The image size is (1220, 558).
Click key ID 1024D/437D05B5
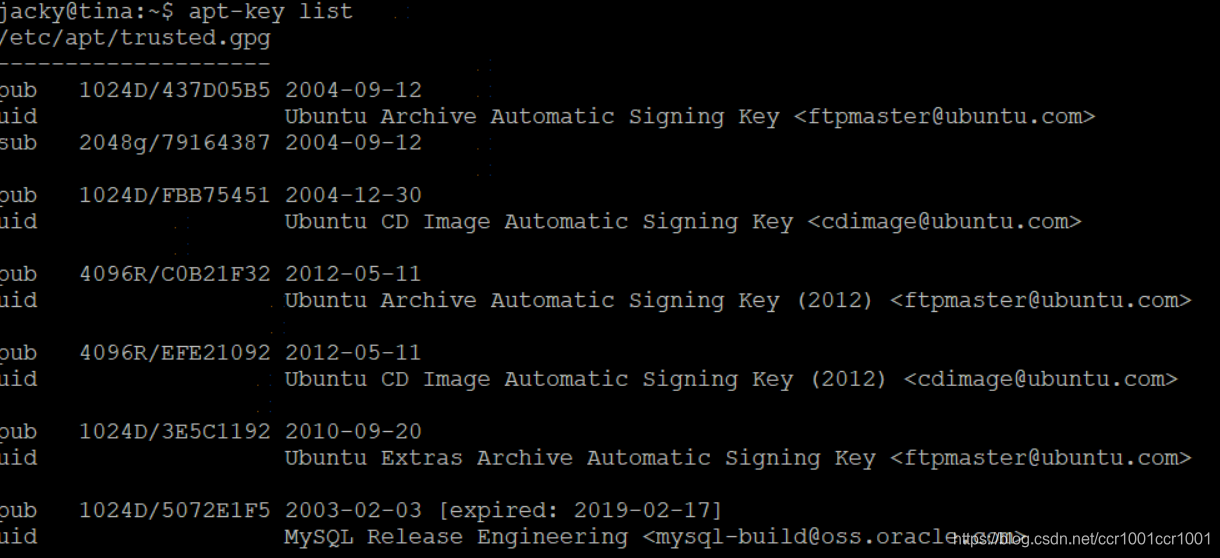coord(174,90)
